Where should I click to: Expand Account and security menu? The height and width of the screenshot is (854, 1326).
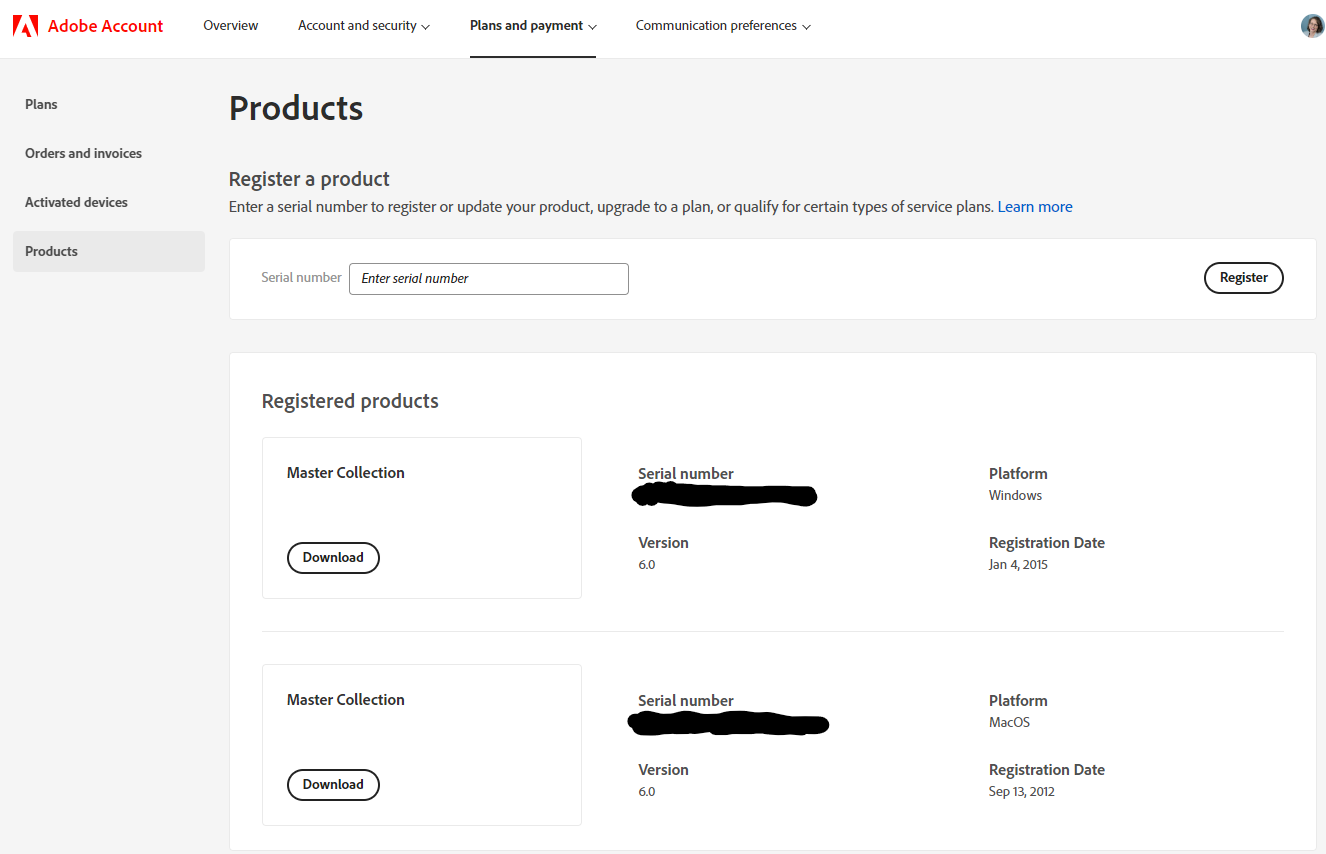pyautogui.click(x=364, y=26)
